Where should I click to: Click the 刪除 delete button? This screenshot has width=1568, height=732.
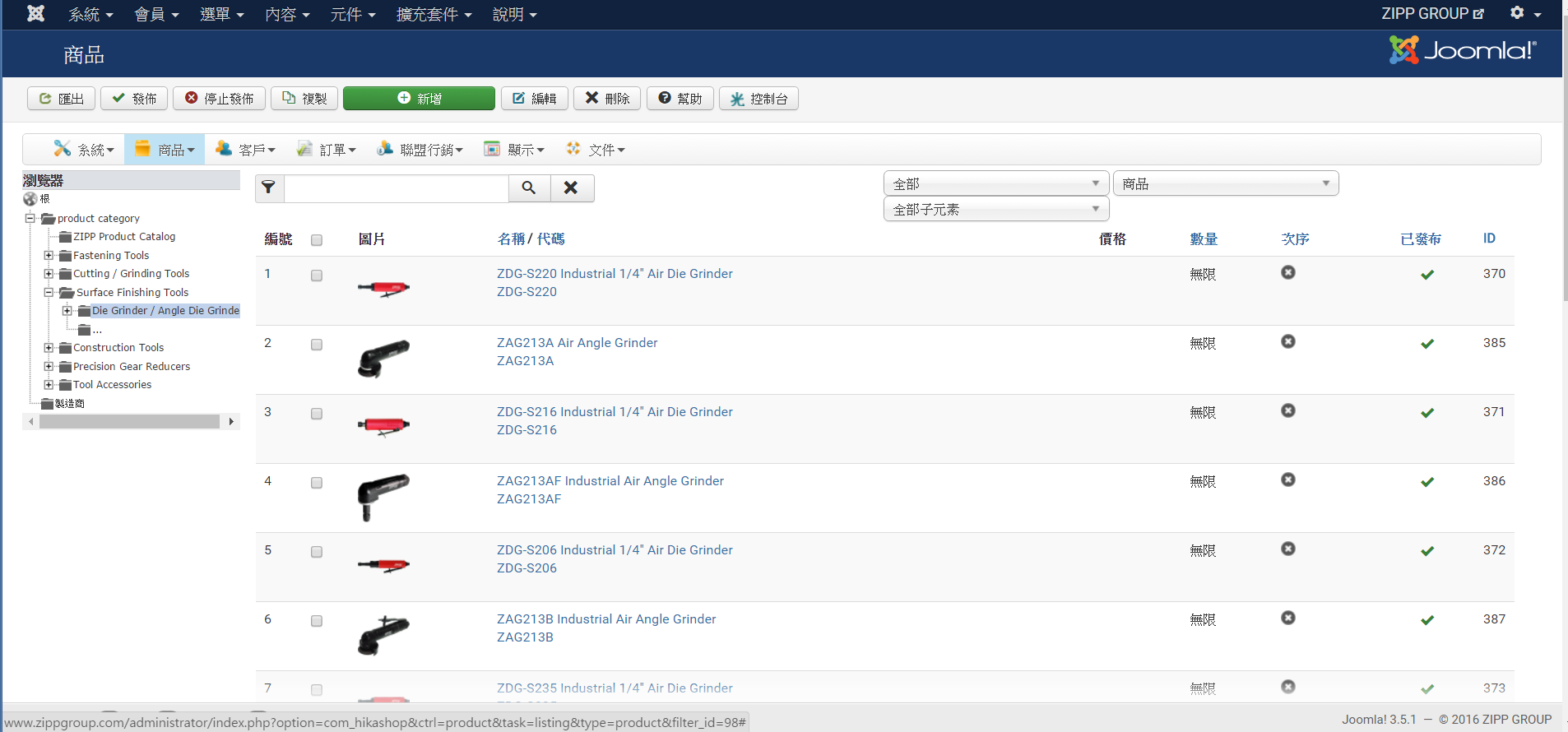(607, 98)
